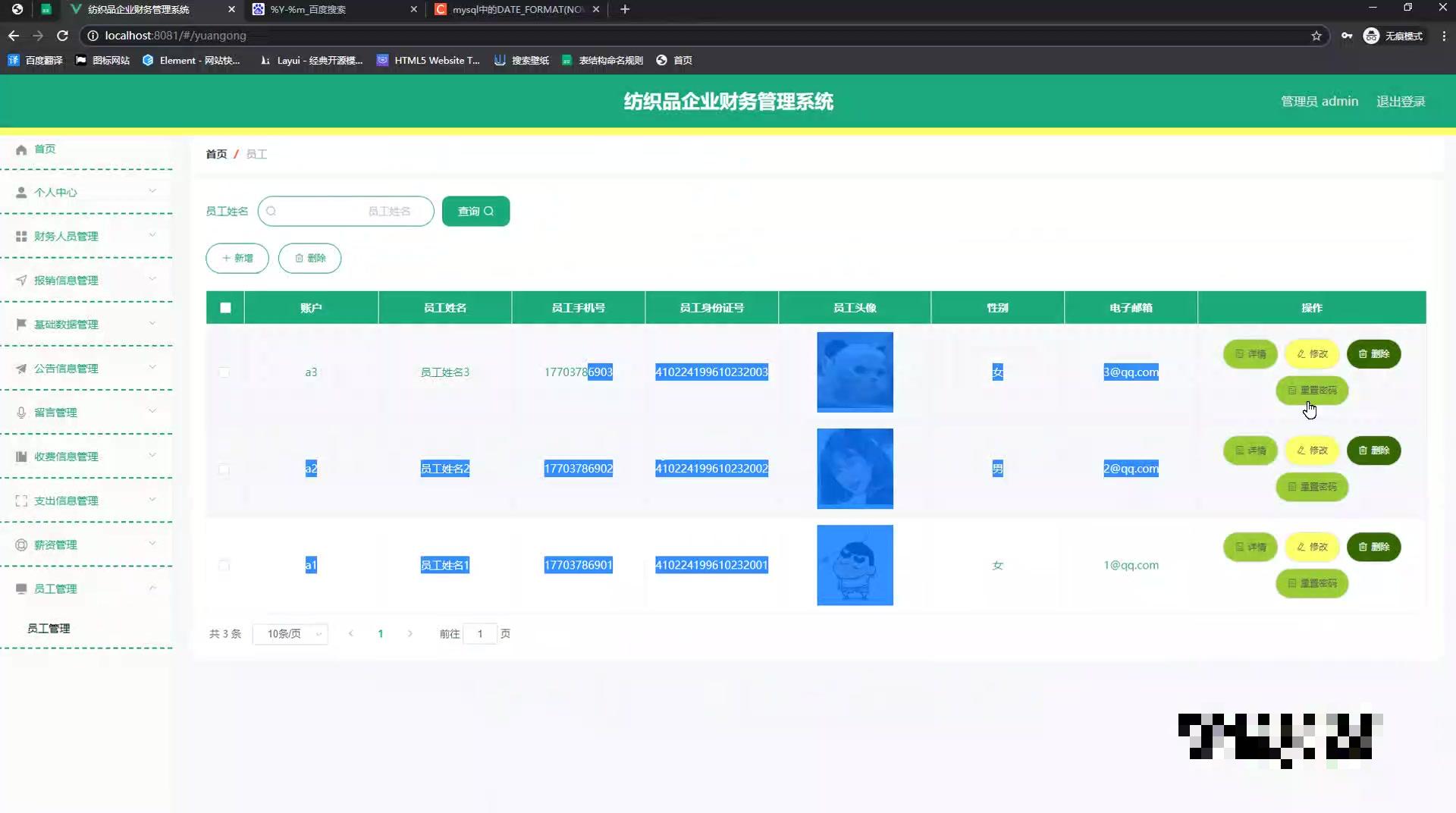Check the row checkbox for 员工姓名3

224,372
